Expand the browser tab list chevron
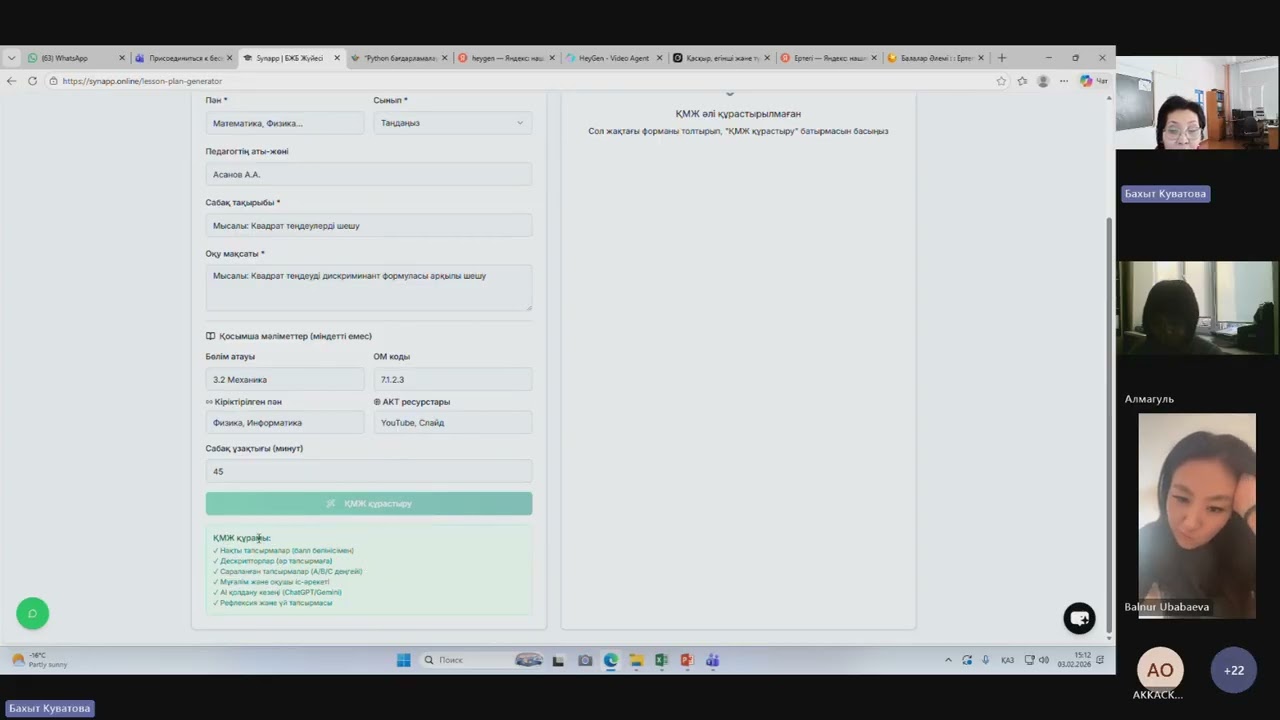1280x720 pixels. [x=11, y=58]
